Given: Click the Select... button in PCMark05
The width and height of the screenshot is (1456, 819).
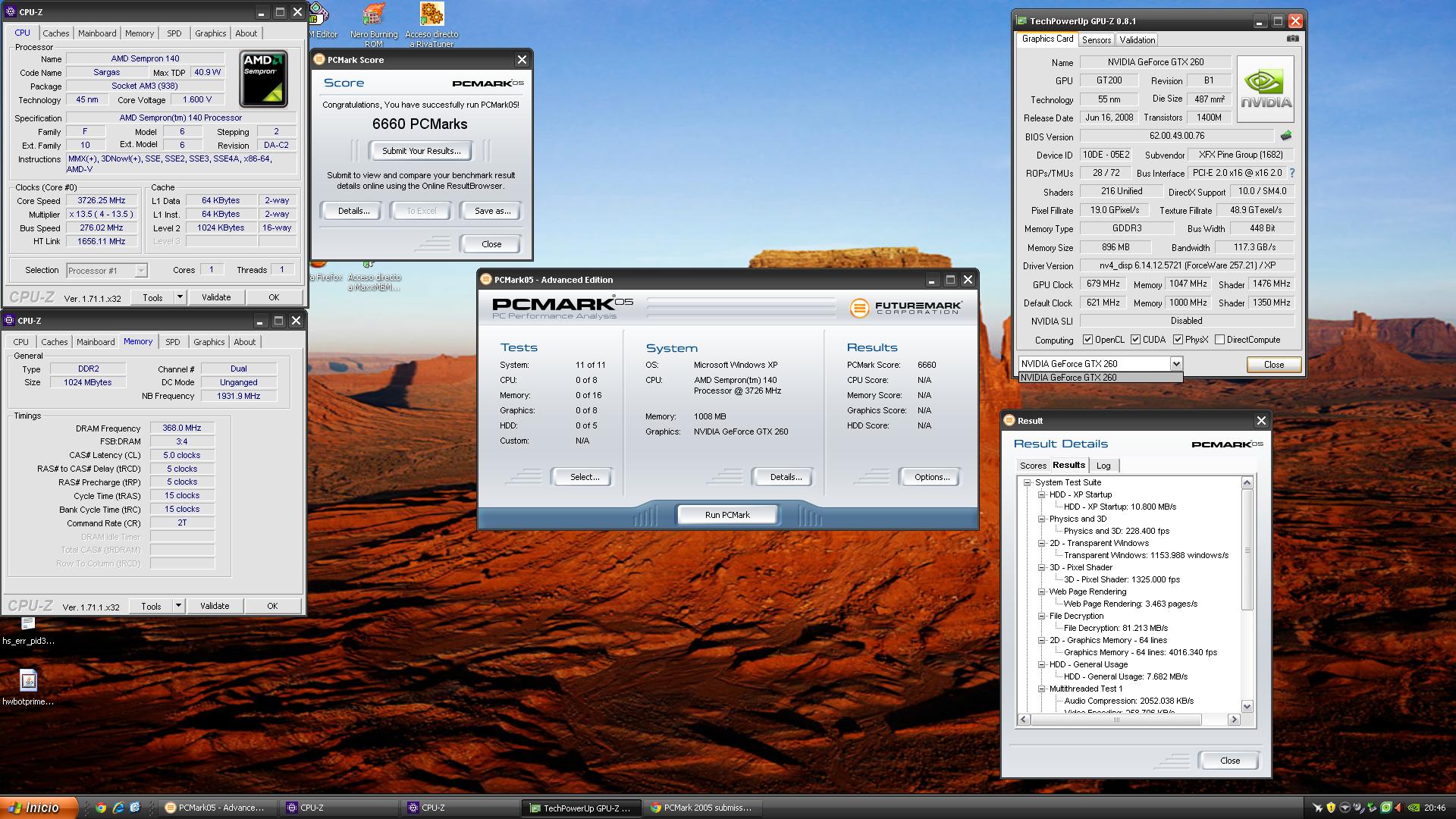Looking at the screenshot, I should pos(584,477).
